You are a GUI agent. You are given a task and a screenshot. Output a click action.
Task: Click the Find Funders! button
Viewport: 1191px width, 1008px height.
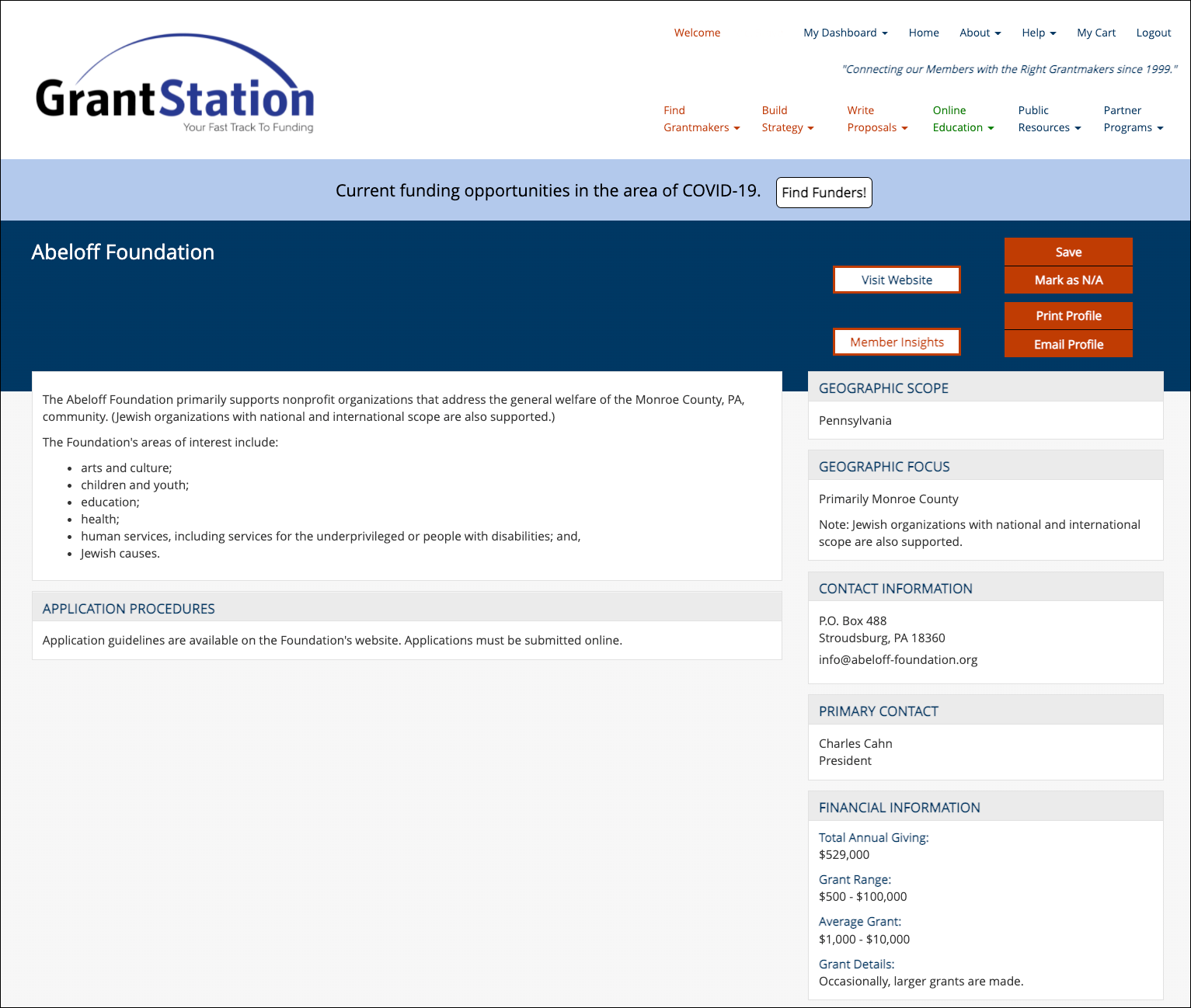pos(824,192)
